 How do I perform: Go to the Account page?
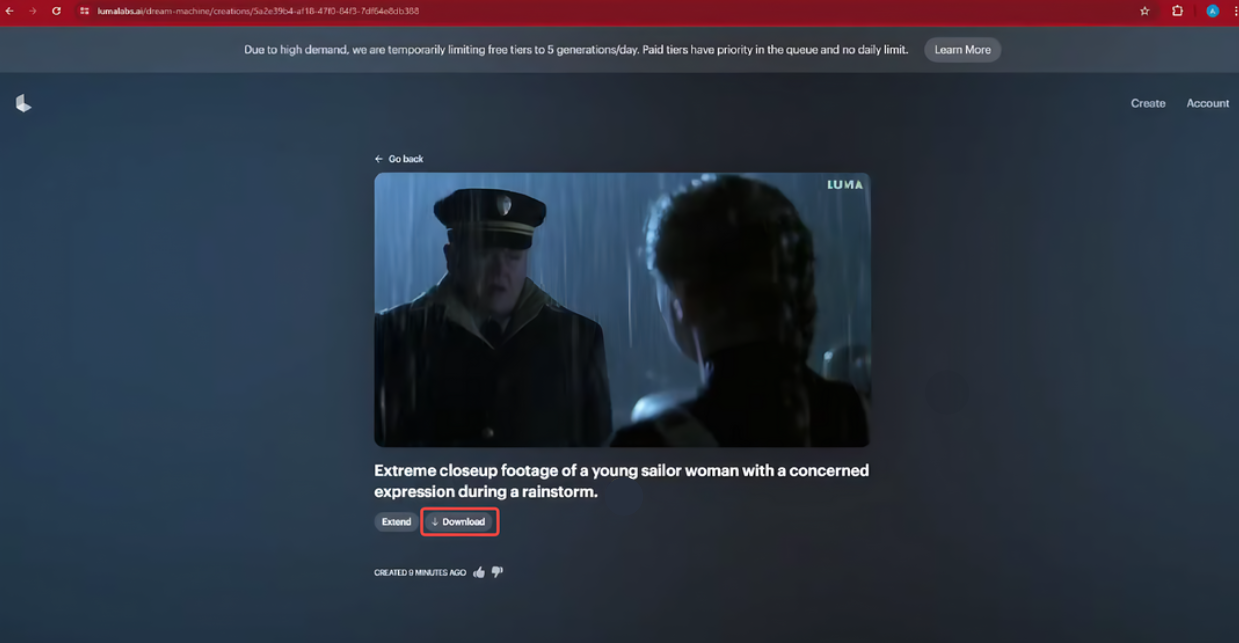1208,103
